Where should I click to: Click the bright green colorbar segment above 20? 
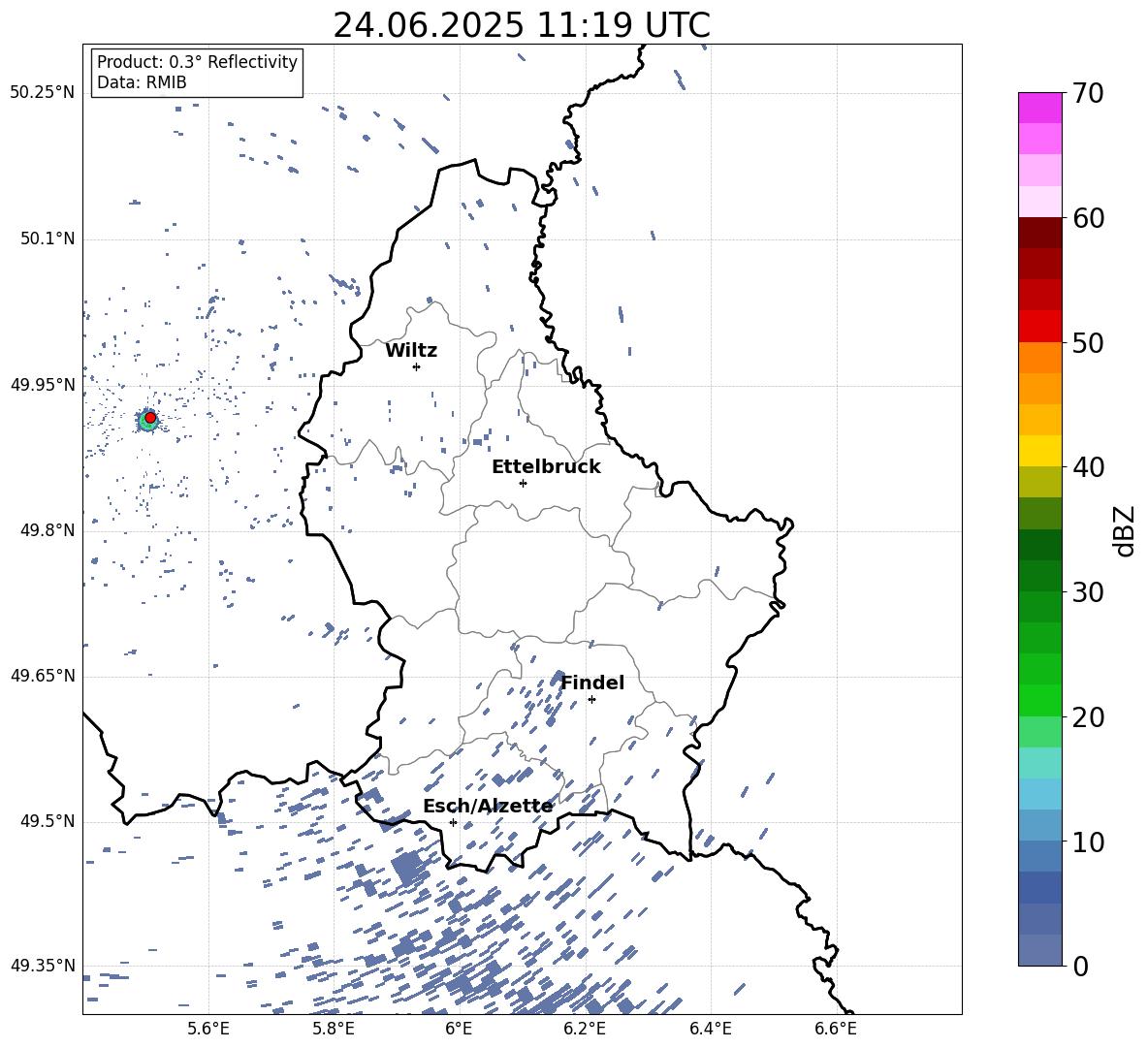(x=1040, y=701)
